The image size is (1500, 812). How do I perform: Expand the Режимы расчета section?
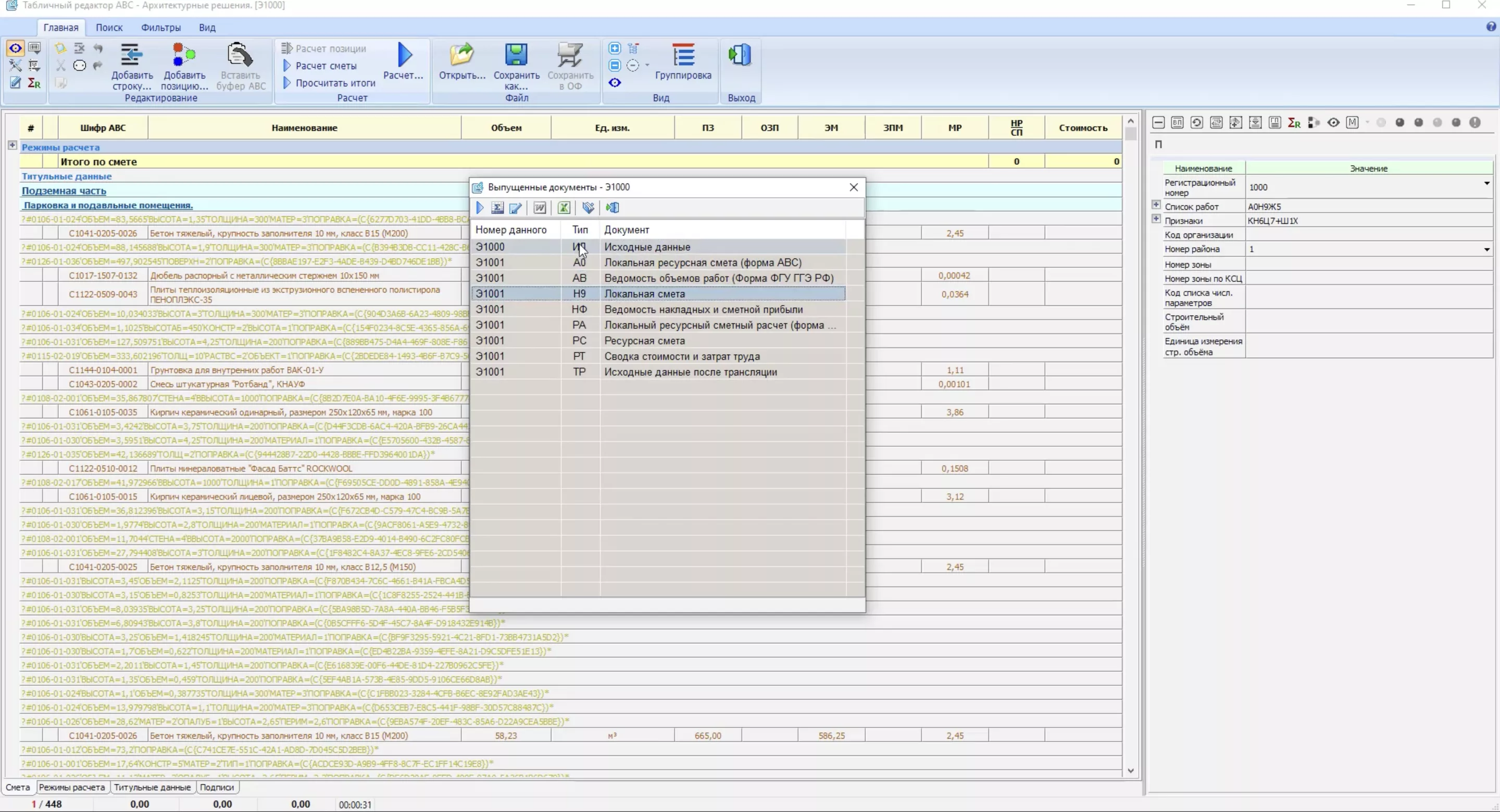click(12, 146)
